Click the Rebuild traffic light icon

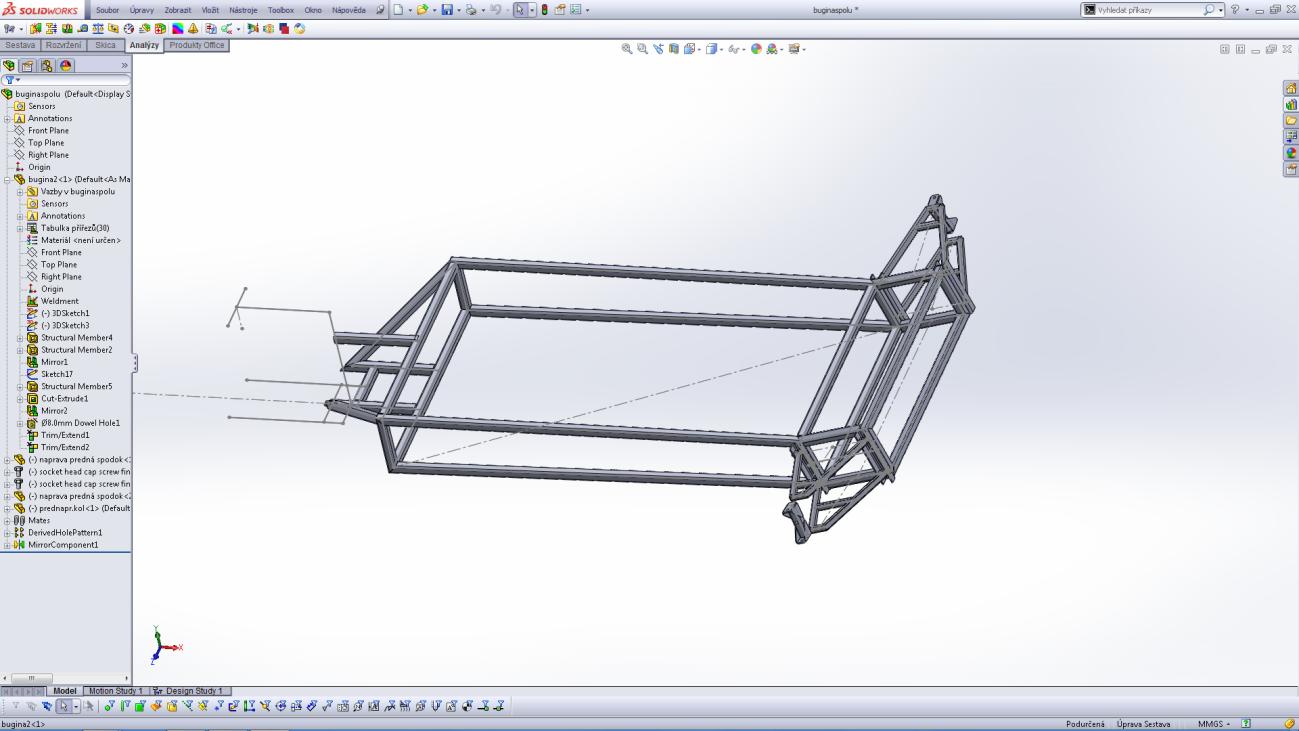[x=544, y=10]
